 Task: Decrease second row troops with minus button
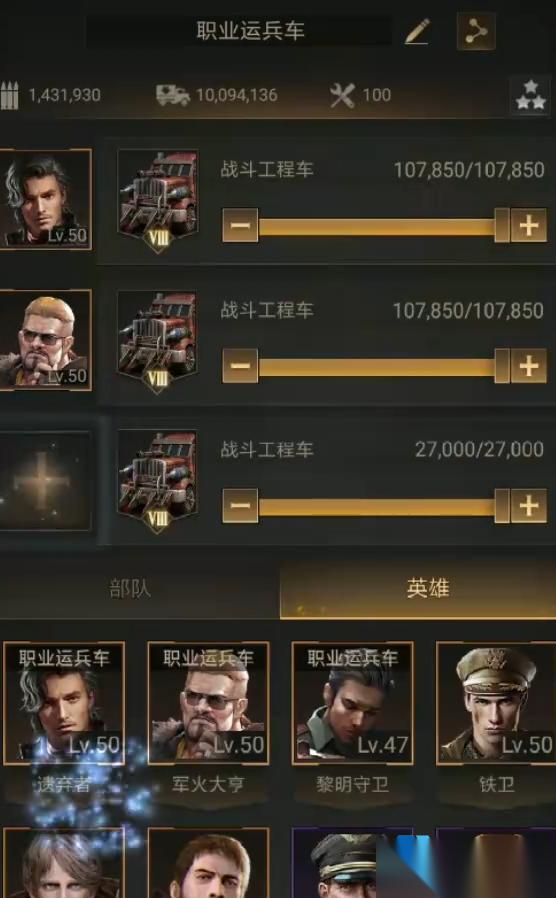(x=240, y=365)
